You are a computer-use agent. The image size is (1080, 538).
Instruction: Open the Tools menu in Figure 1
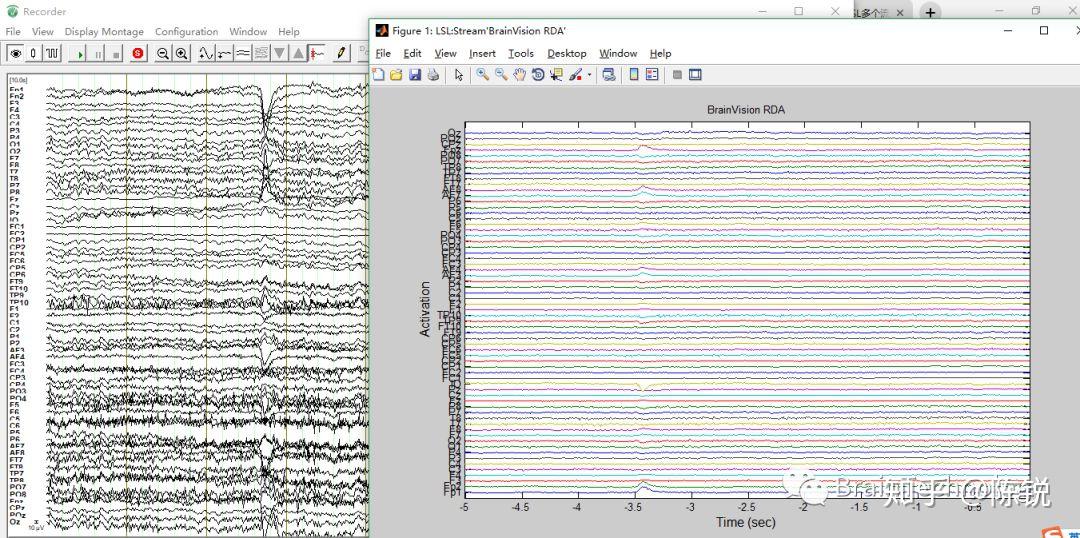[520, 54]
